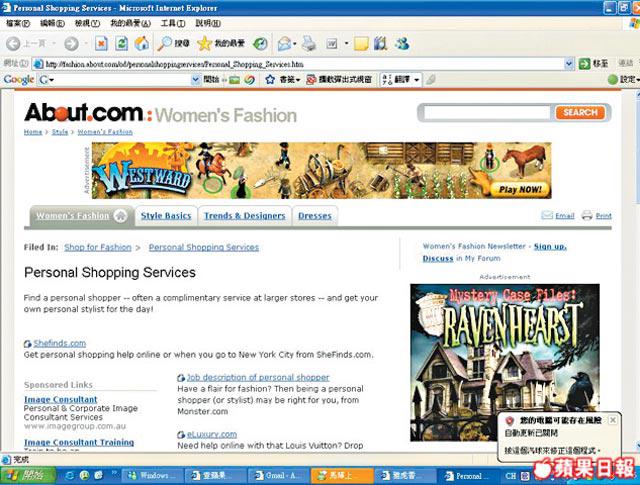Switch to the Dresses tab

pyautogui.click(x=315, y=216)
